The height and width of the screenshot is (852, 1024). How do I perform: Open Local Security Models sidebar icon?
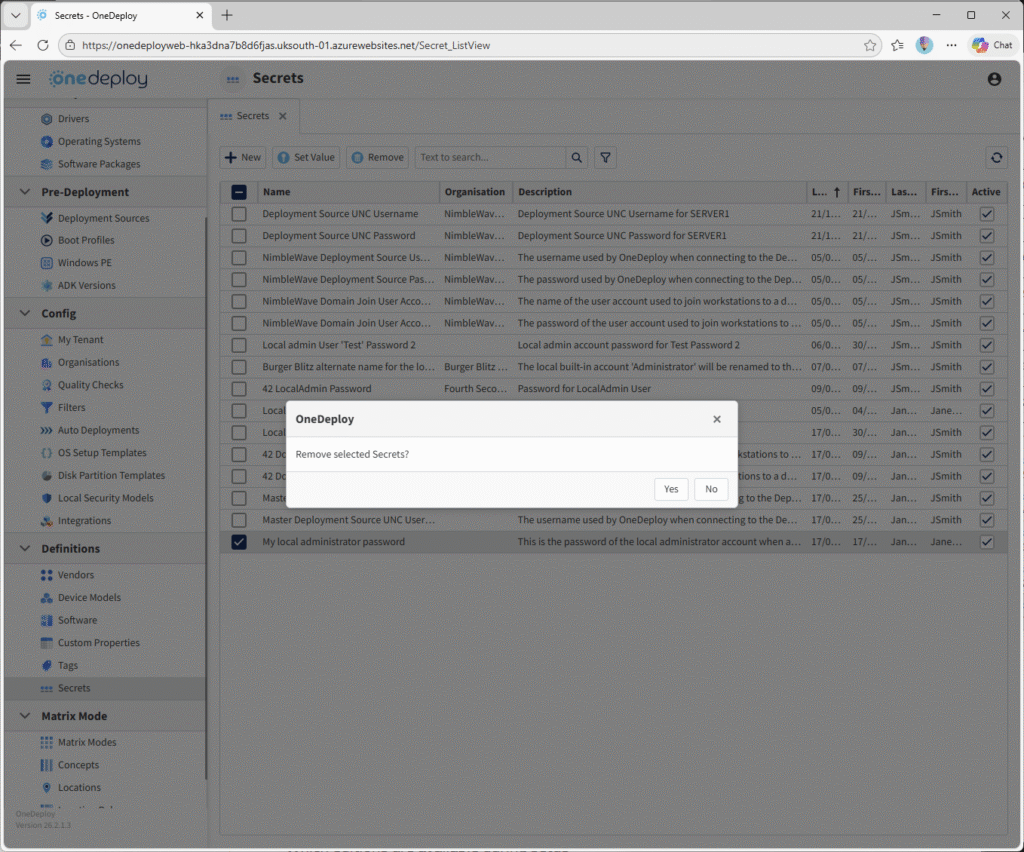(46, 498)
